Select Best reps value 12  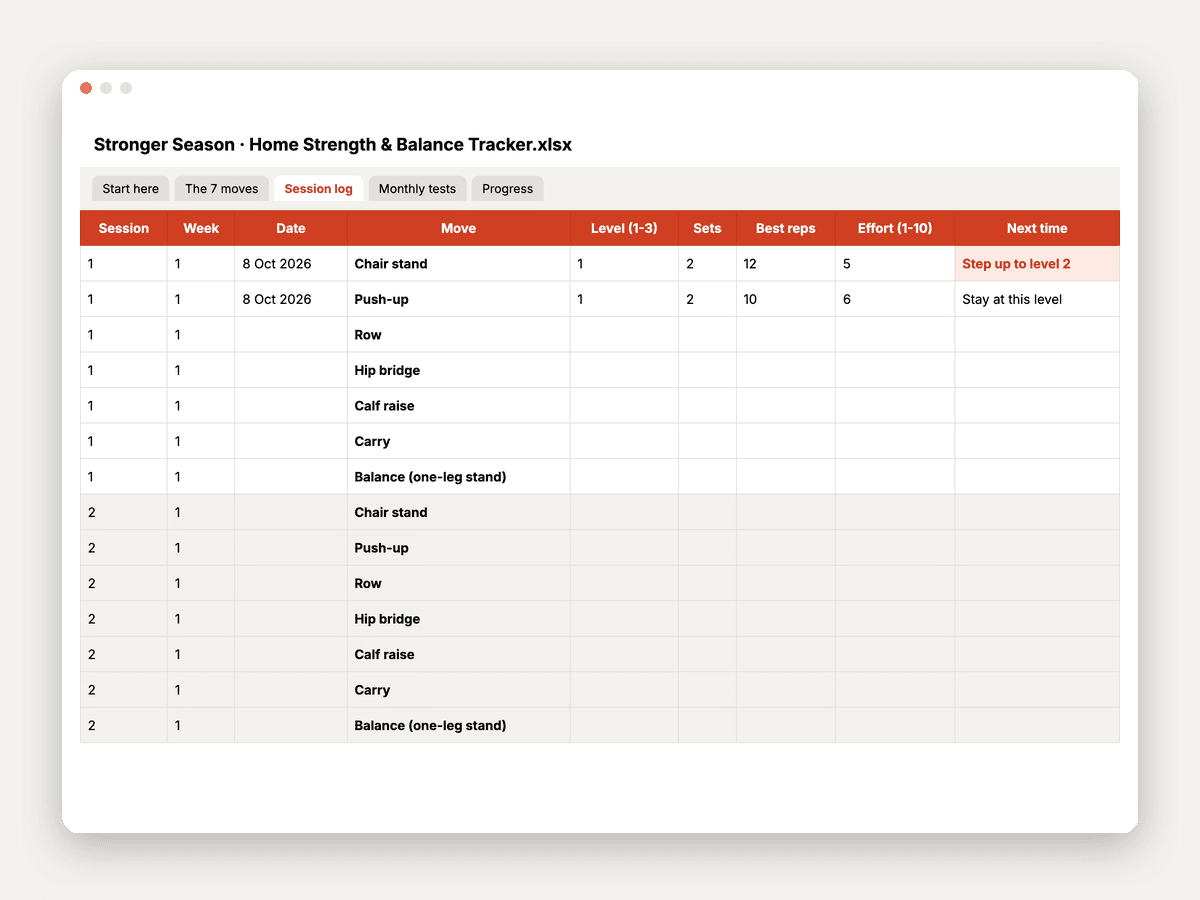point(786,264)
